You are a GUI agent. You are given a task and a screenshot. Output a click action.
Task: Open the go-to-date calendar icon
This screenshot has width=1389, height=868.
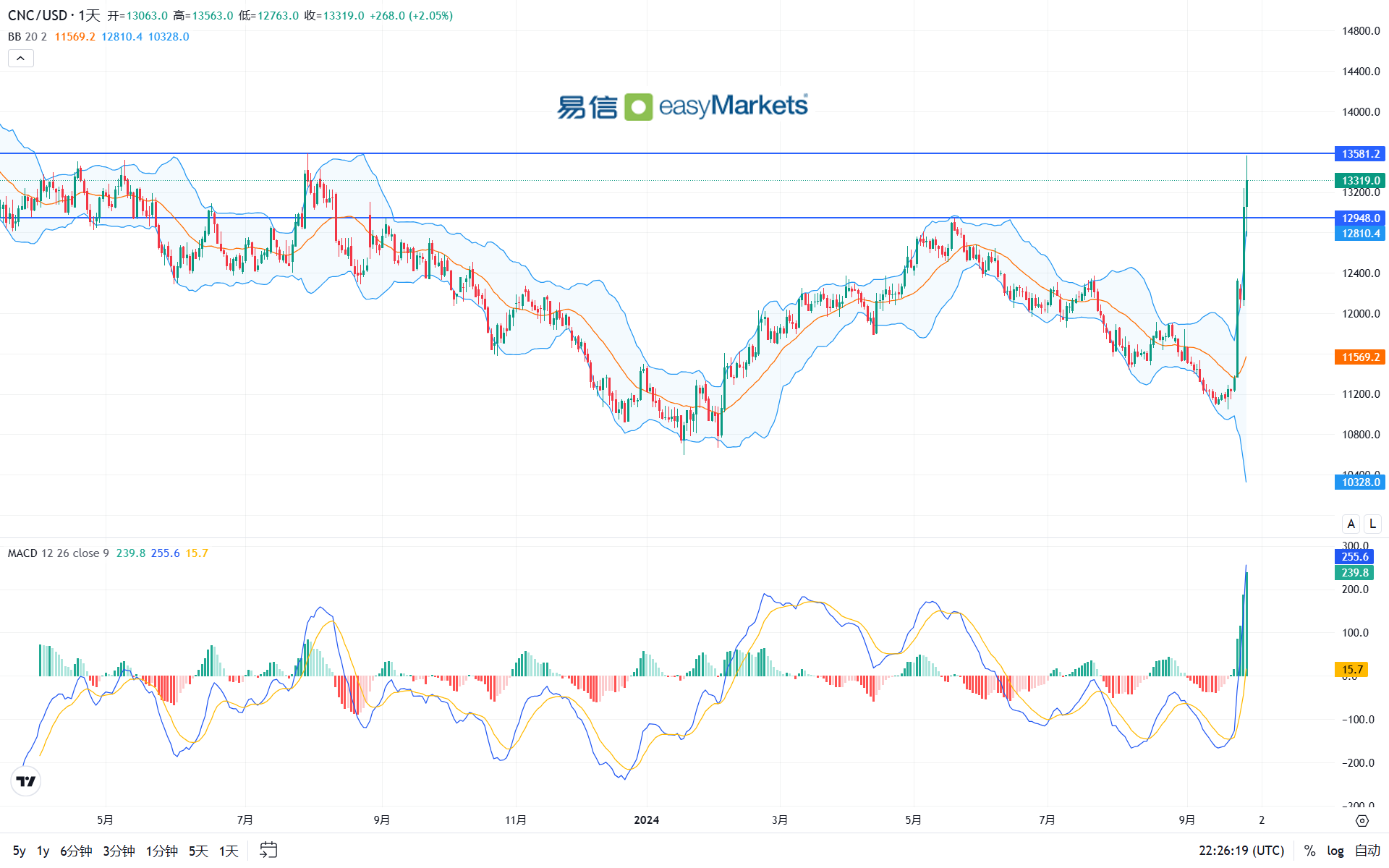coord(268,850)
